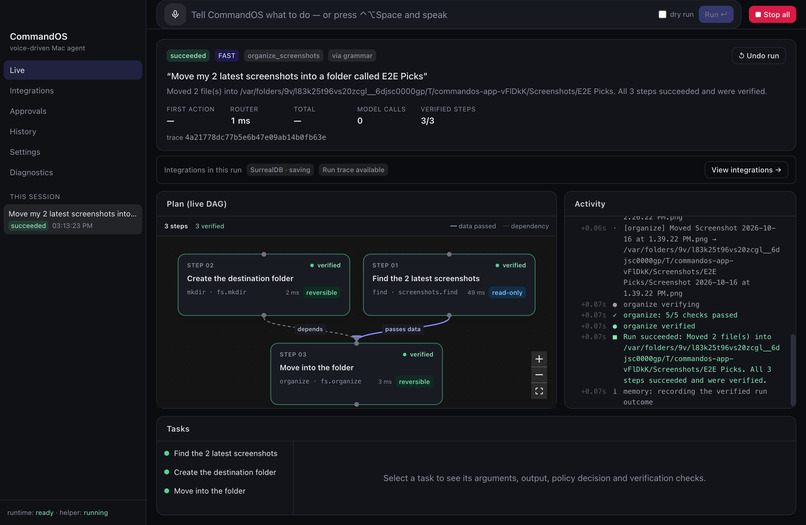Image resolution: width=806 pixels, height=525 pixels.
Task: Zoom in the DAG with the plus icon
Action: click(539, 359)
